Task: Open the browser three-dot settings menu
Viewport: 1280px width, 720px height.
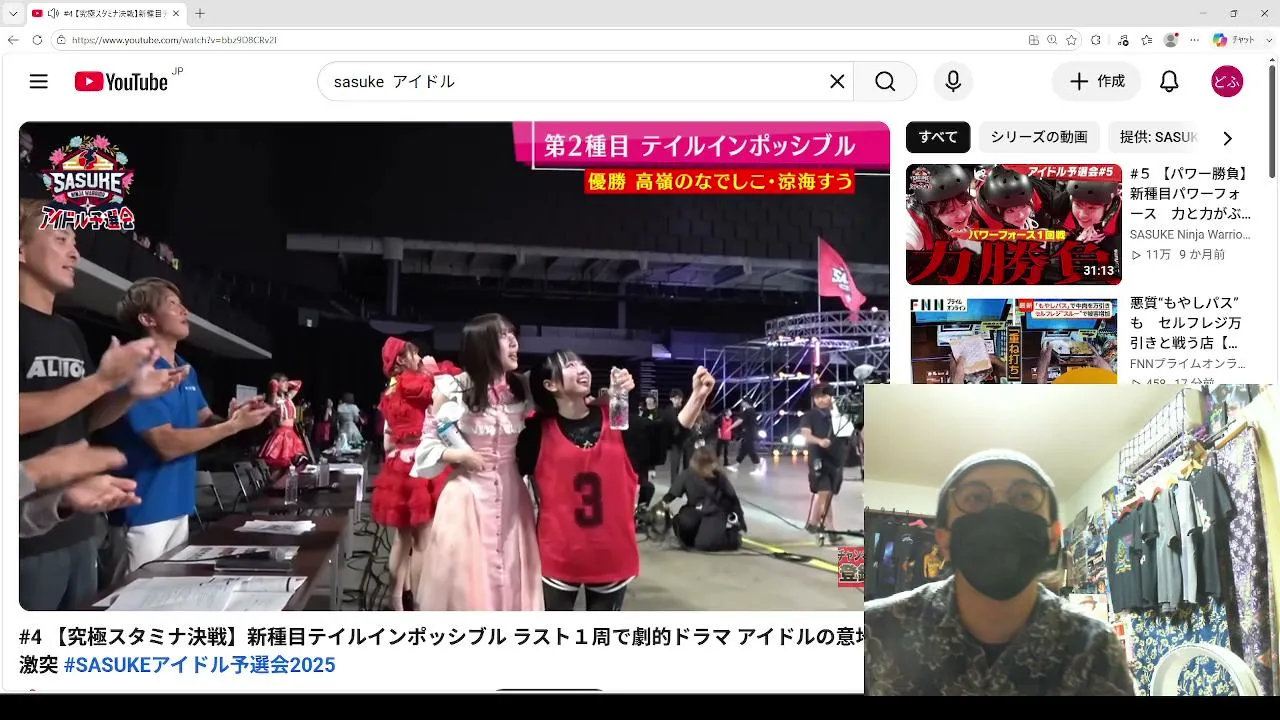Action: [x=1194, y=40]
